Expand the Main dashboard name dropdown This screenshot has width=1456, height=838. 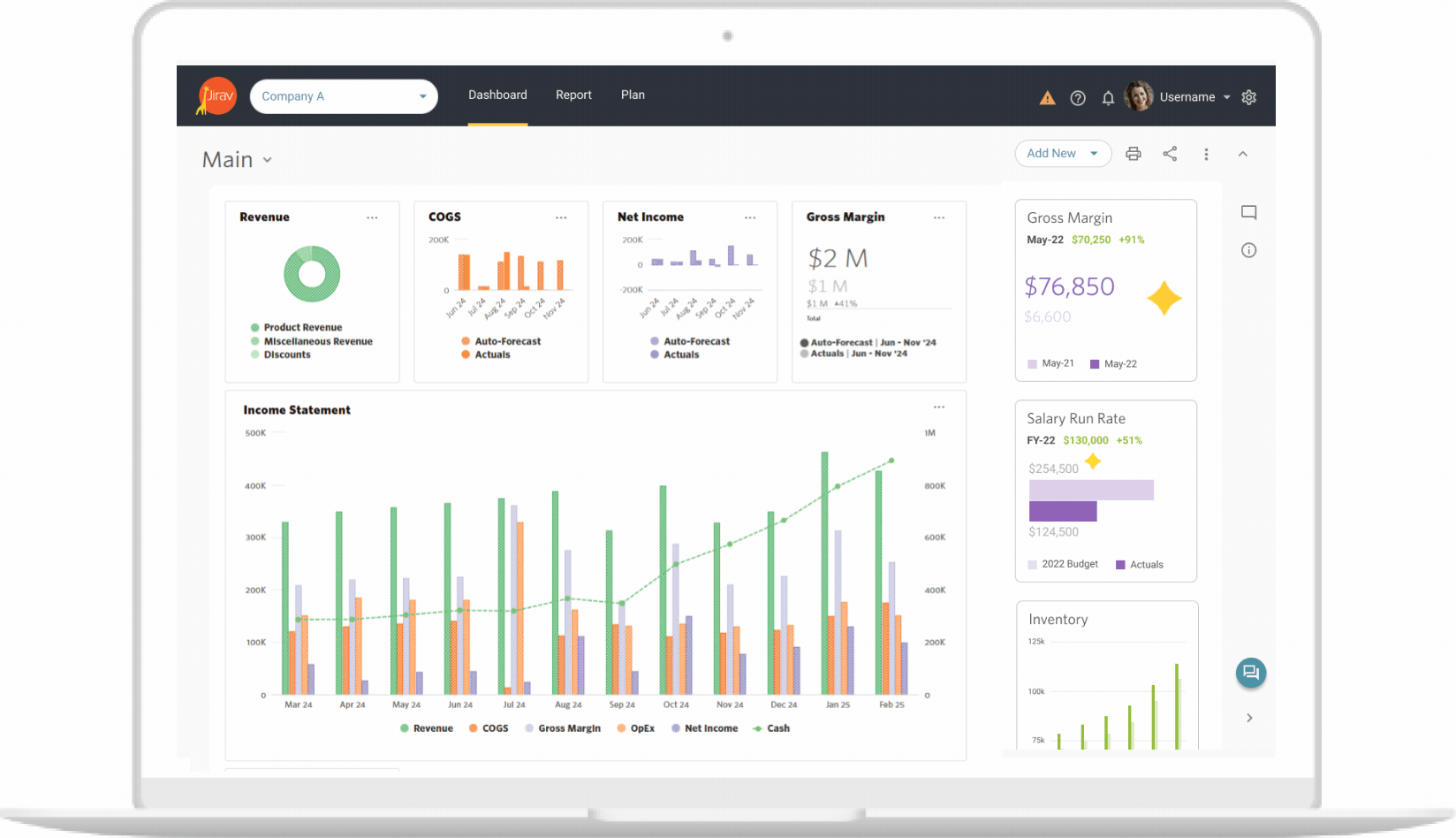click(x=266, y=159)
